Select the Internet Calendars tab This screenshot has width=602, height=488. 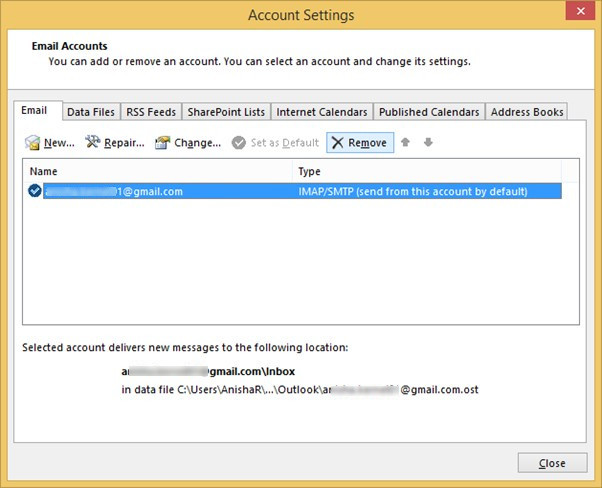pos(321,112)
